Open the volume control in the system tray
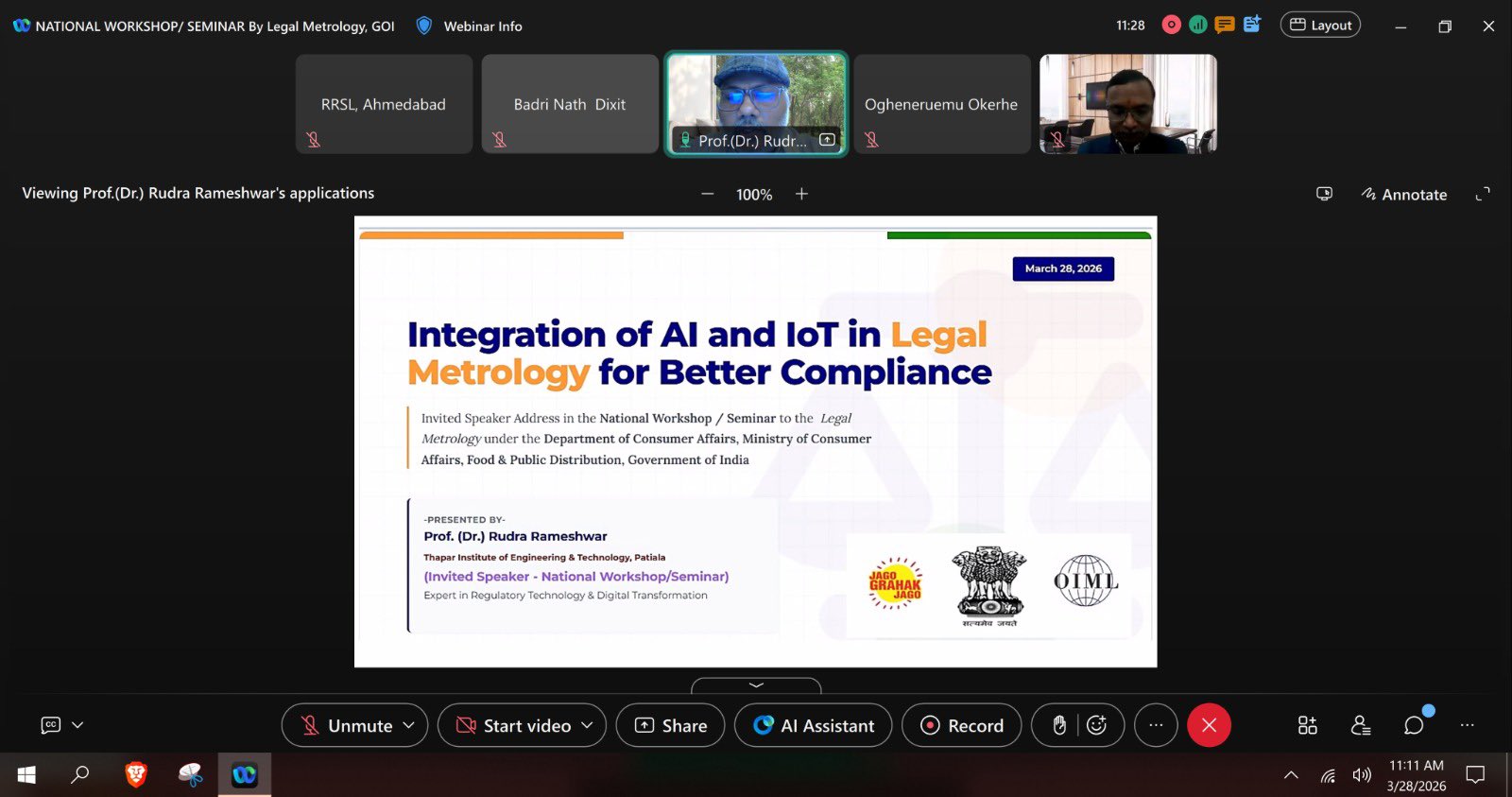1512x797 pixels. pos(1362,775)
